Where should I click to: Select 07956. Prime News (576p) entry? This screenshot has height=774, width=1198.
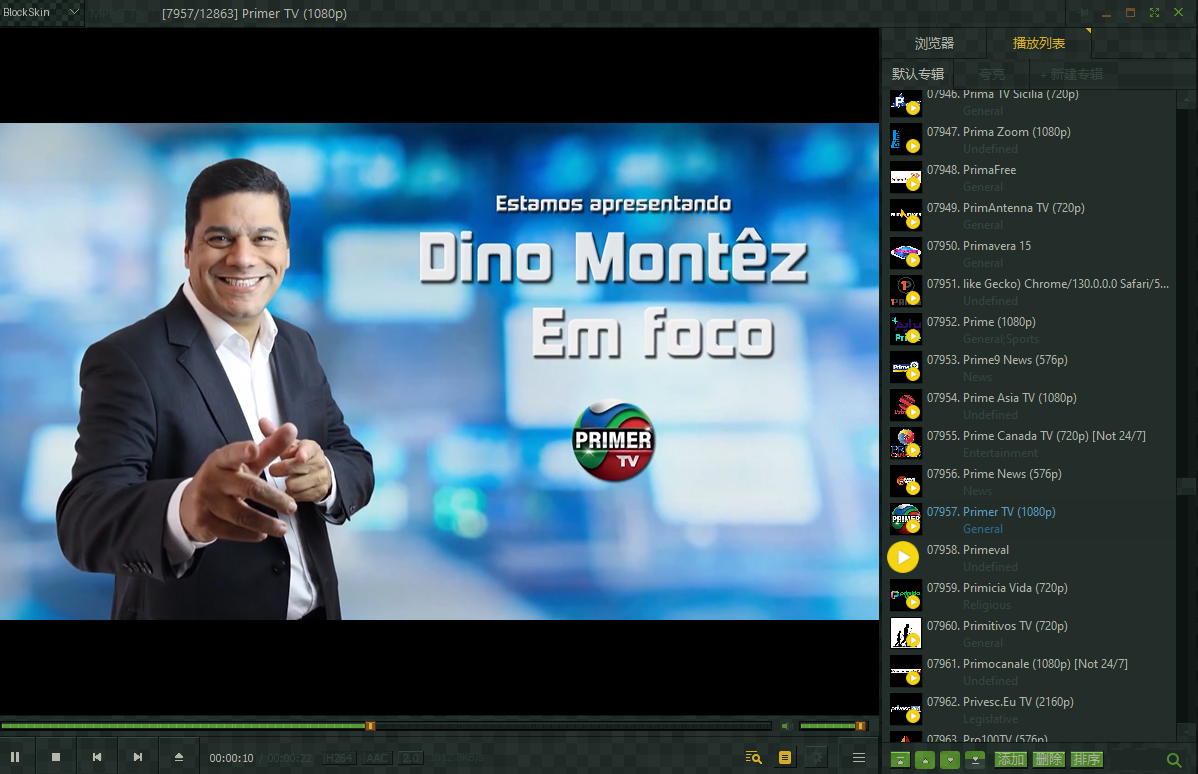pos(1031,481)
